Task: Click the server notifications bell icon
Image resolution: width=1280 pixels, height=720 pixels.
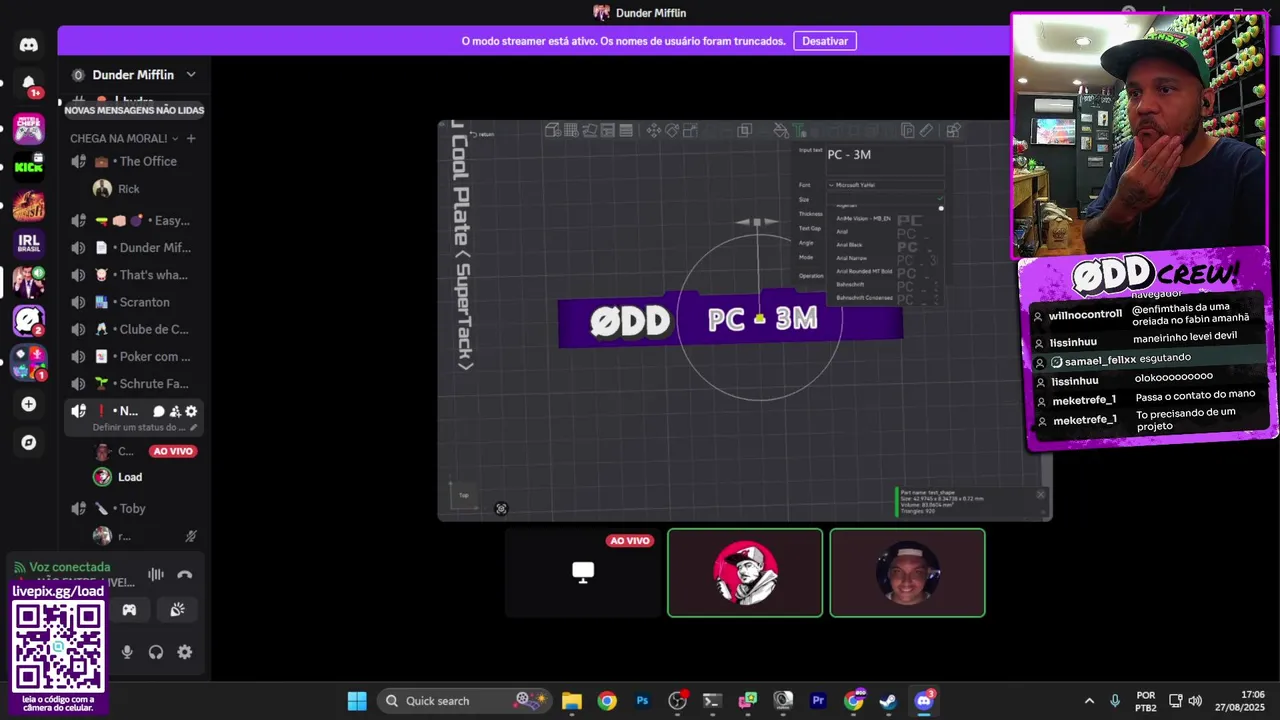Action: coord(28,83)
